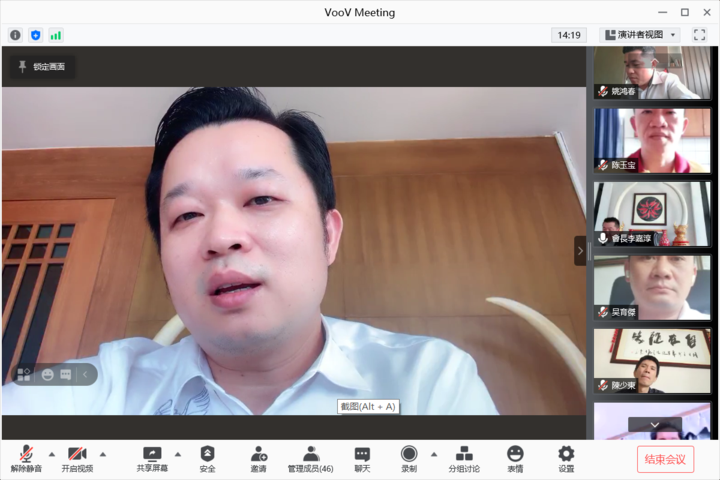The height and width of the screenshot is (480, 720).
Task: Open 分组讨论 breakout rooms
Action: coord(464,459)
